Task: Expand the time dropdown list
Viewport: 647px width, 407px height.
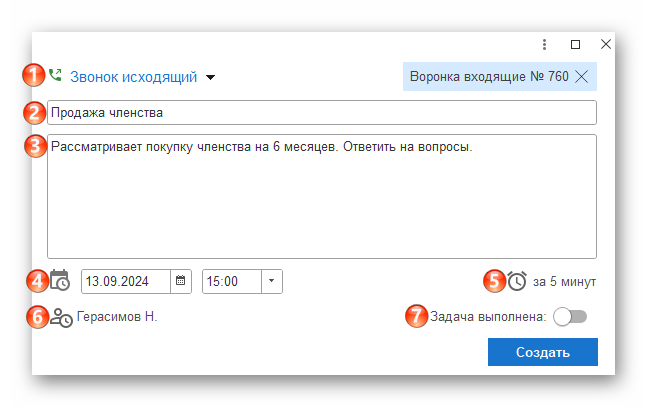Action: click(x=272, y=281)
